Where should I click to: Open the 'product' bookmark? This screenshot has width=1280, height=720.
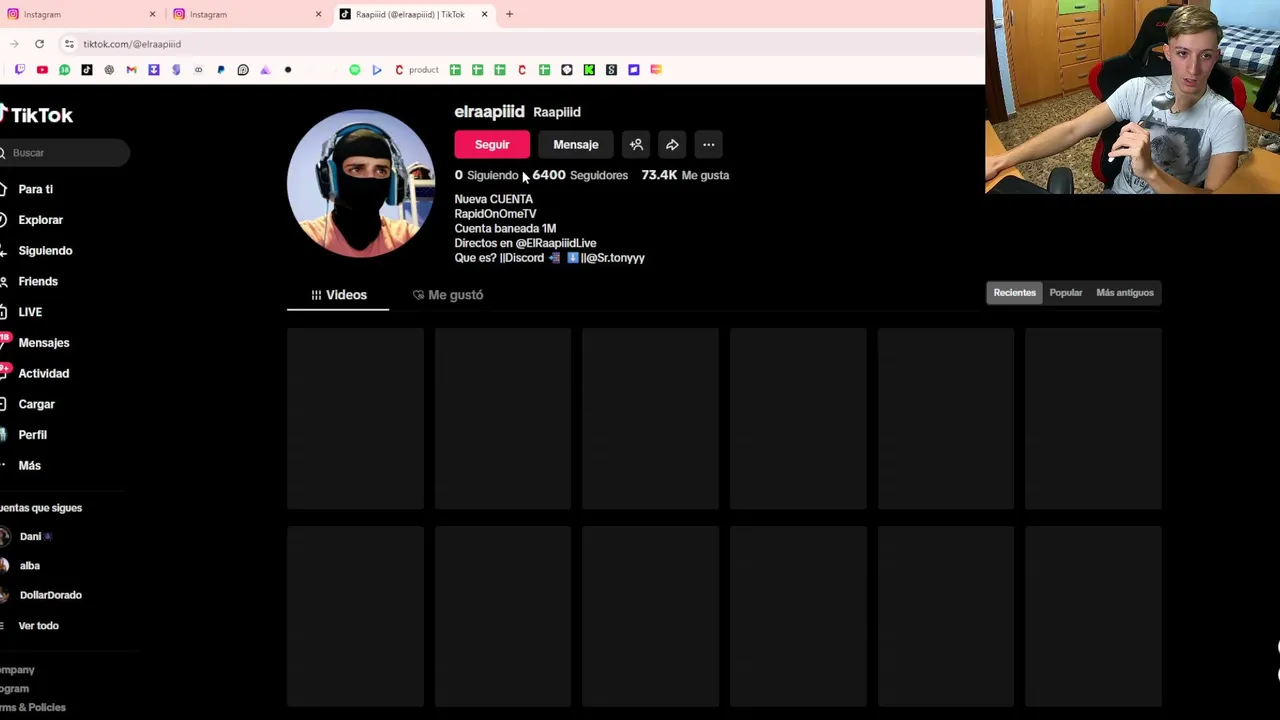tap(417, 70)
